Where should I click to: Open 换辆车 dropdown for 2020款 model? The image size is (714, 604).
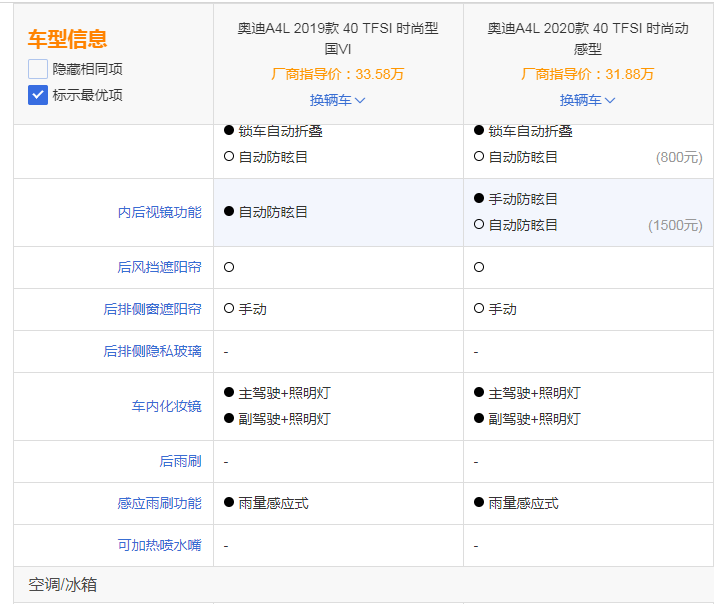point(587,100)
